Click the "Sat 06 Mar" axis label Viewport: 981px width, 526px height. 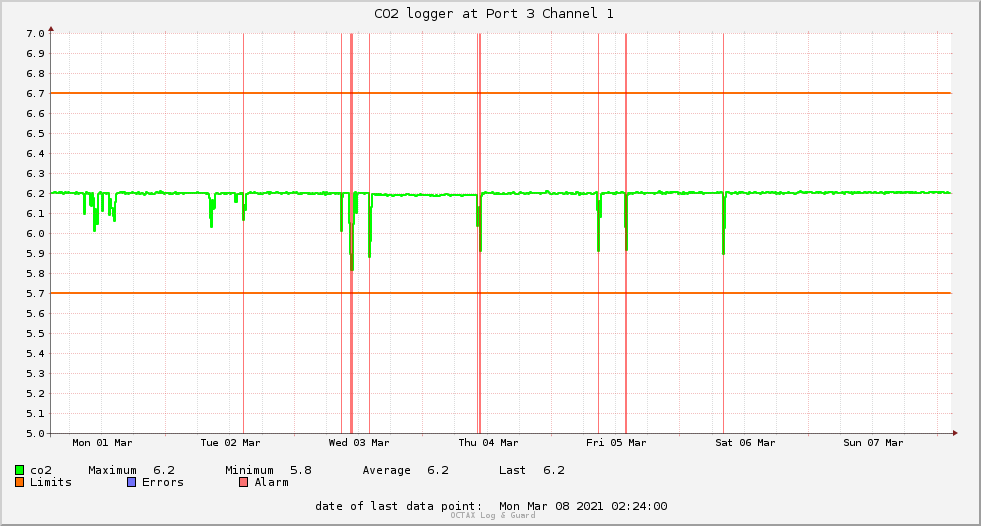[x=745, y=443]
